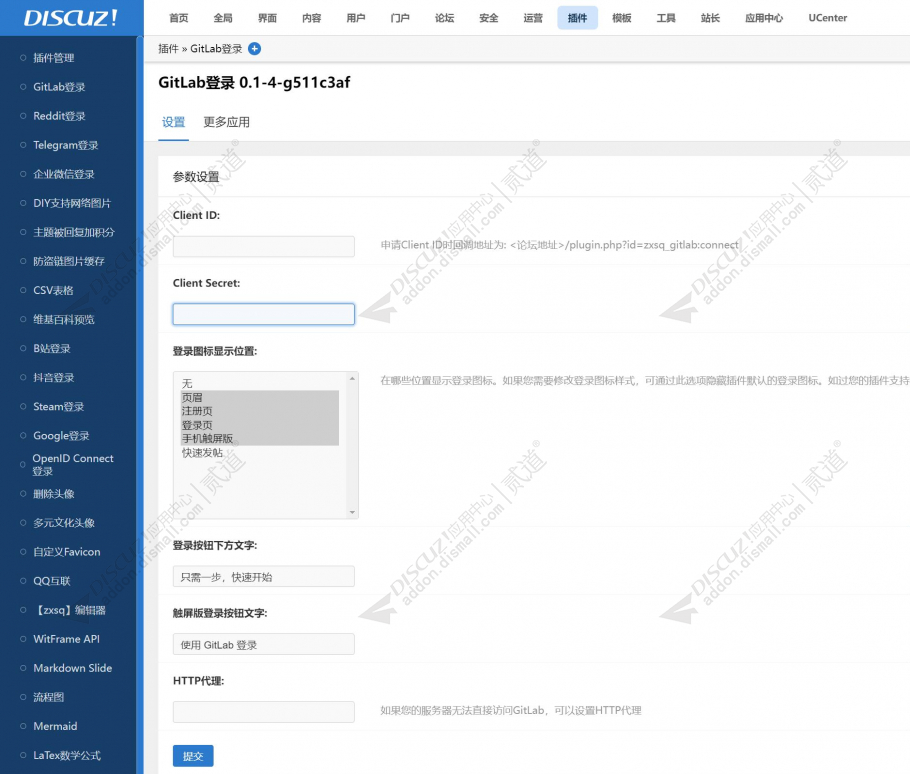Select the highlighted 插件 top menu
This screenshot has height=774, width=910.
point(577,18)
